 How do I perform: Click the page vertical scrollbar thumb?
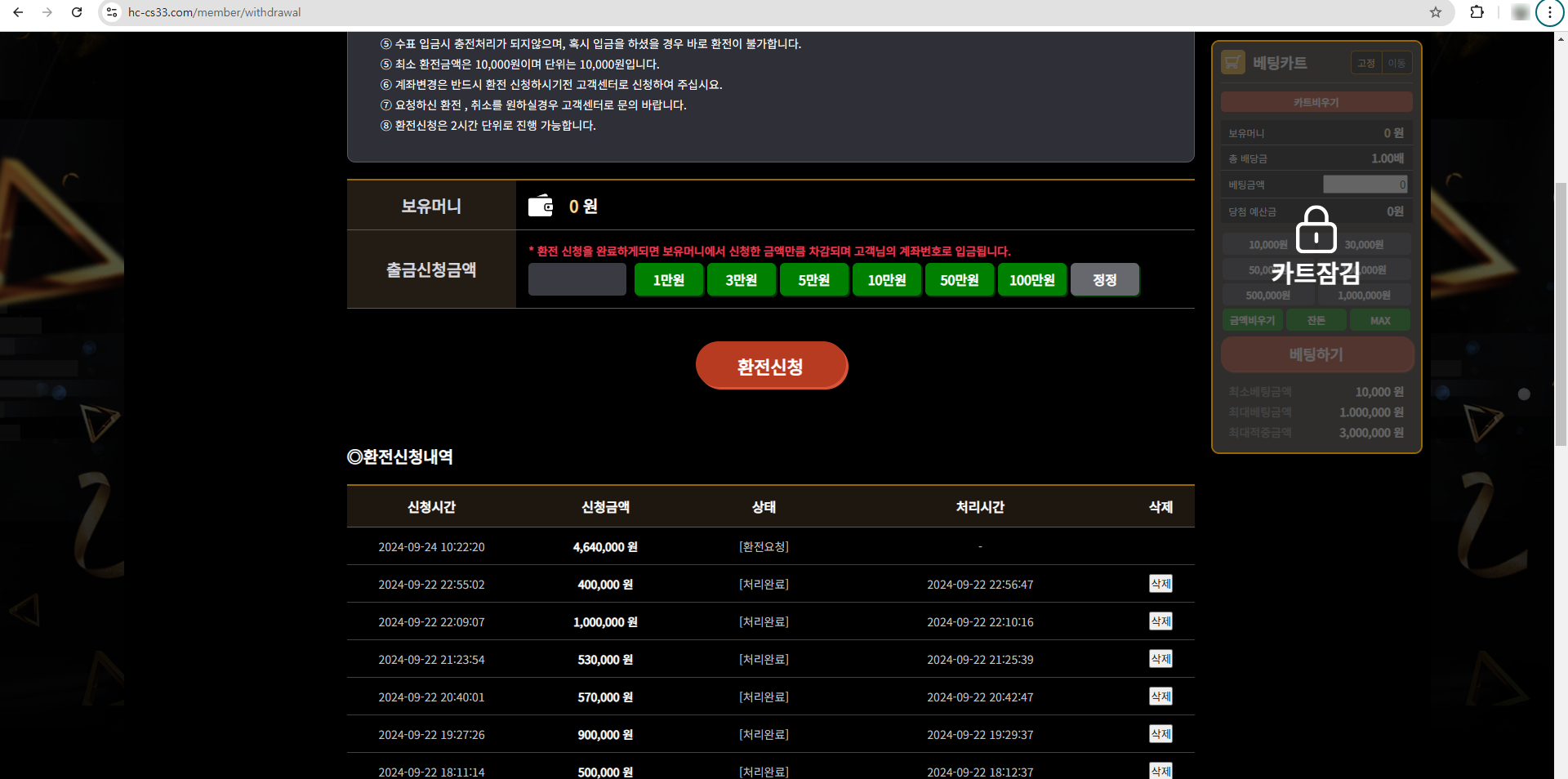click(x=1561, y=314)
